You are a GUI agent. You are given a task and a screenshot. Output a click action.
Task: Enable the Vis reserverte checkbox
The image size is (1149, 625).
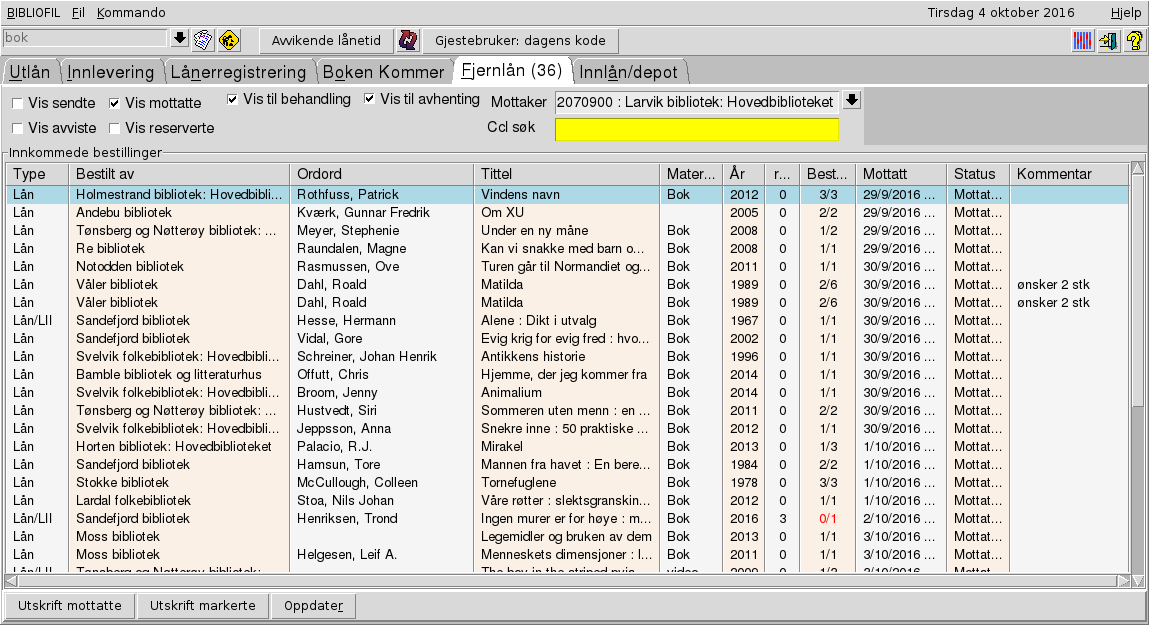coord(115,128)
